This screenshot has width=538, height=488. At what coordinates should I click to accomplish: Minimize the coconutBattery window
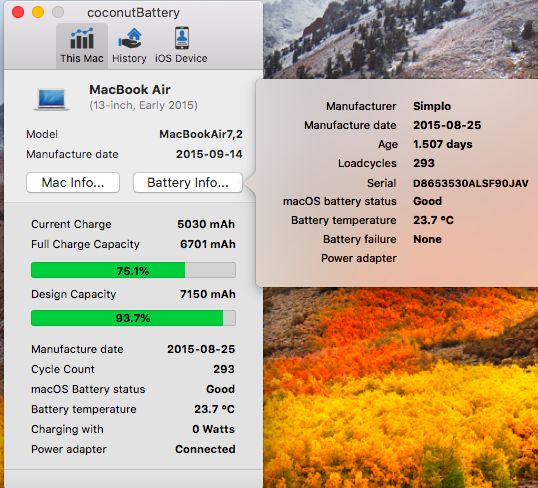point(38,12)
